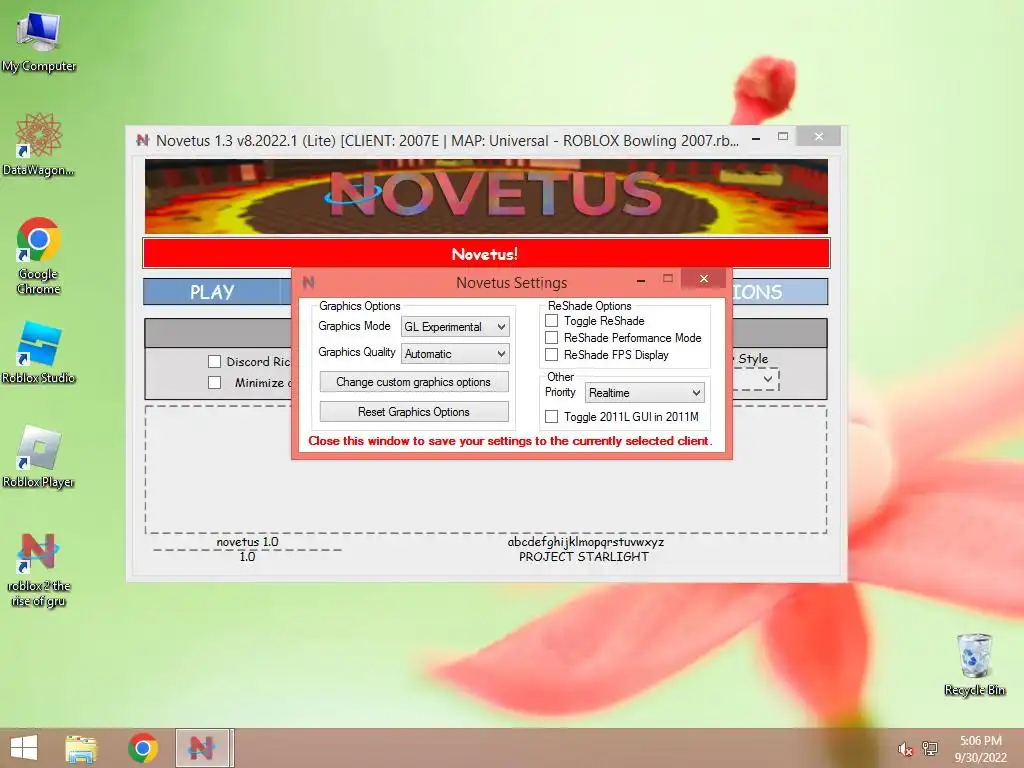
Task: Maximize the Novetus Settings window
Action: point(667,279)
